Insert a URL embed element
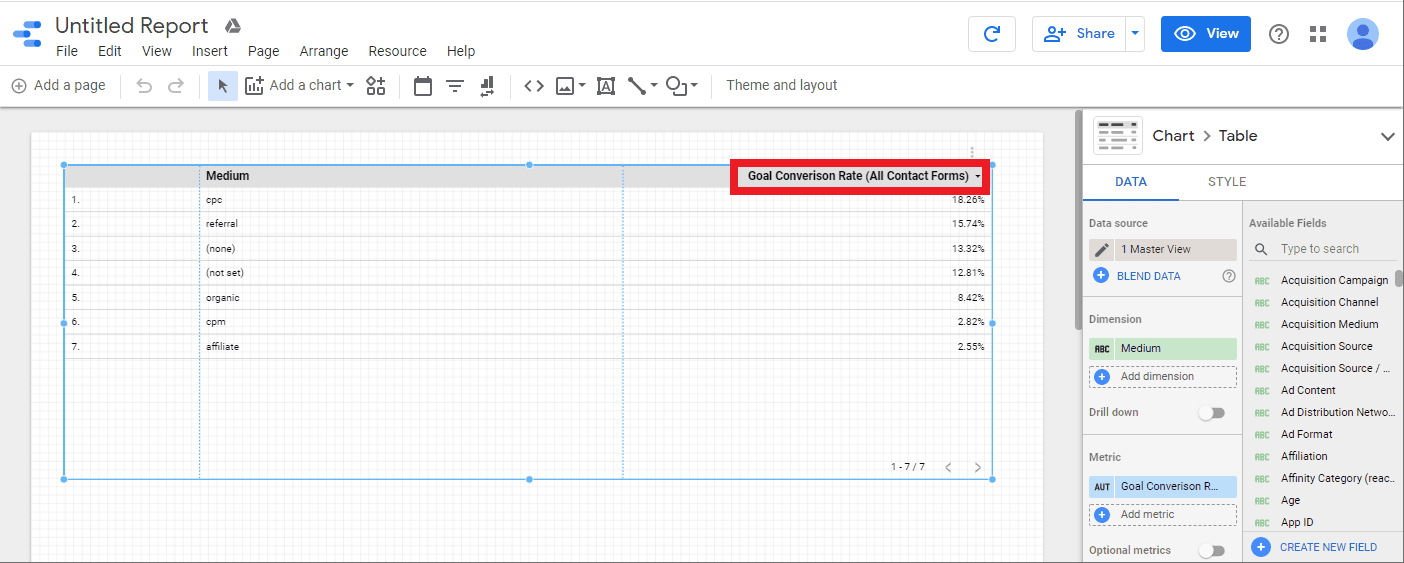The image size is (1404, 563). [534, 86]
